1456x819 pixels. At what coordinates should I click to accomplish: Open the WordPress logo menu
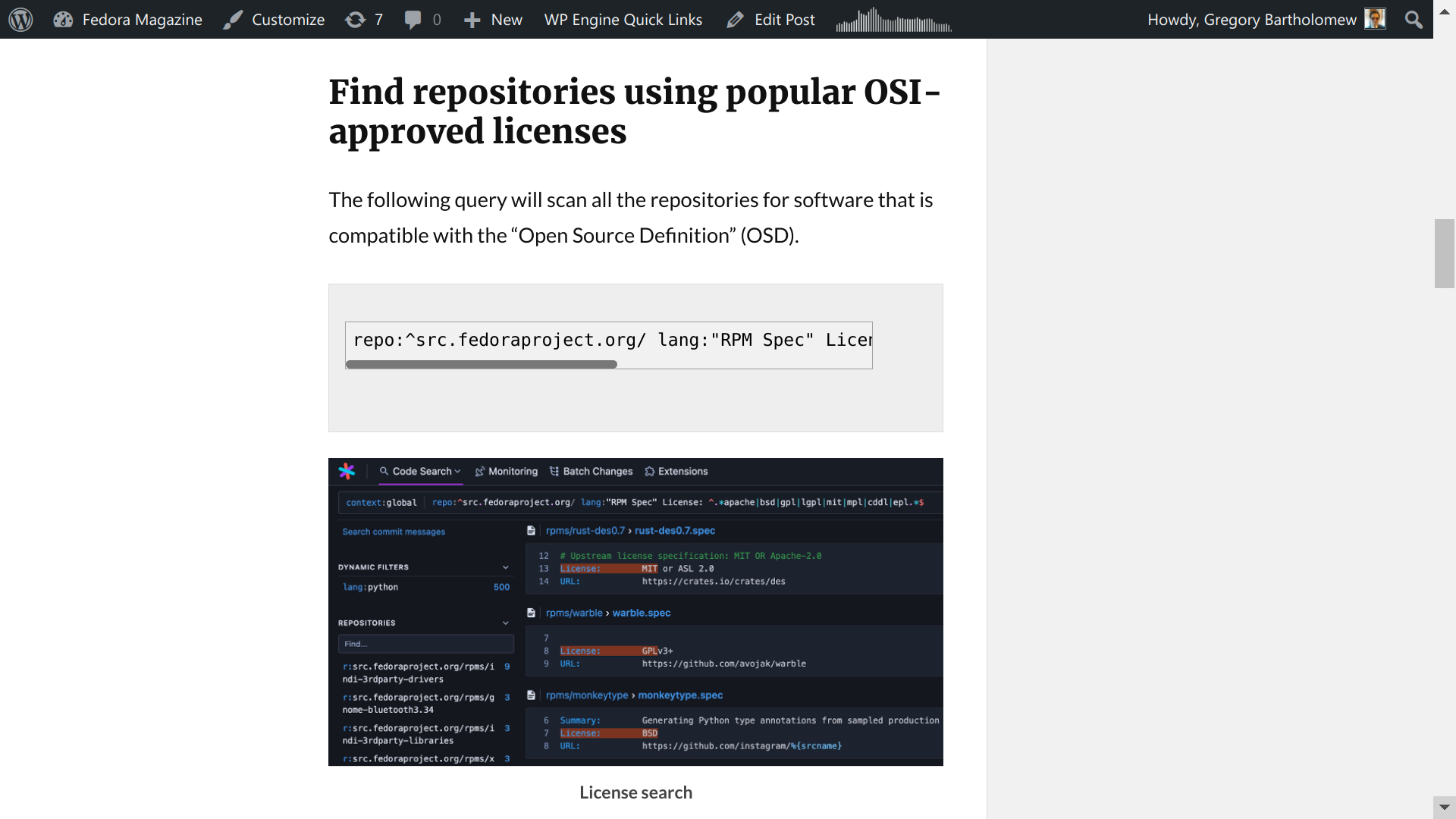20,20
